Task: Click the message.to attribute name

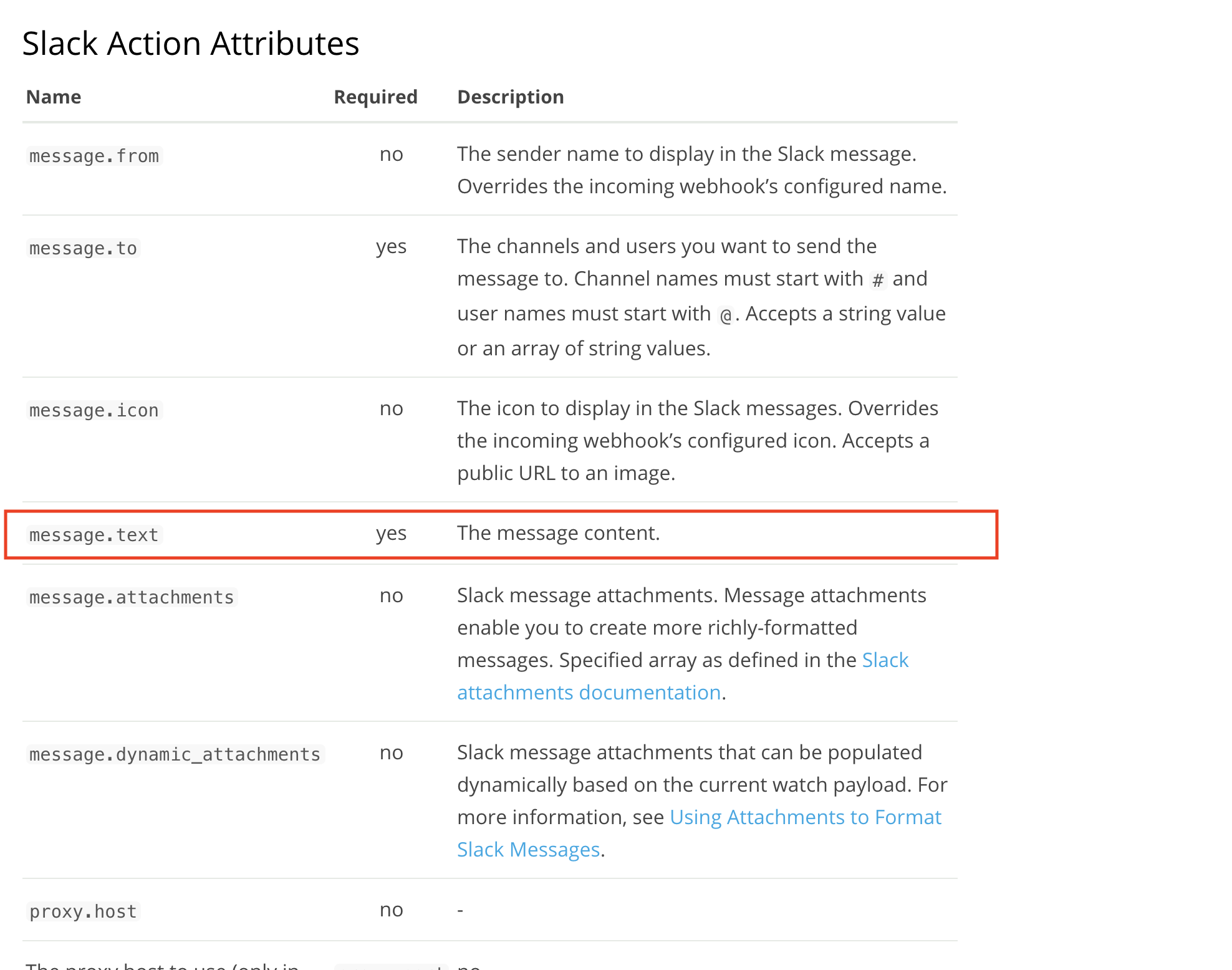Action: click(x=83, y=248)
